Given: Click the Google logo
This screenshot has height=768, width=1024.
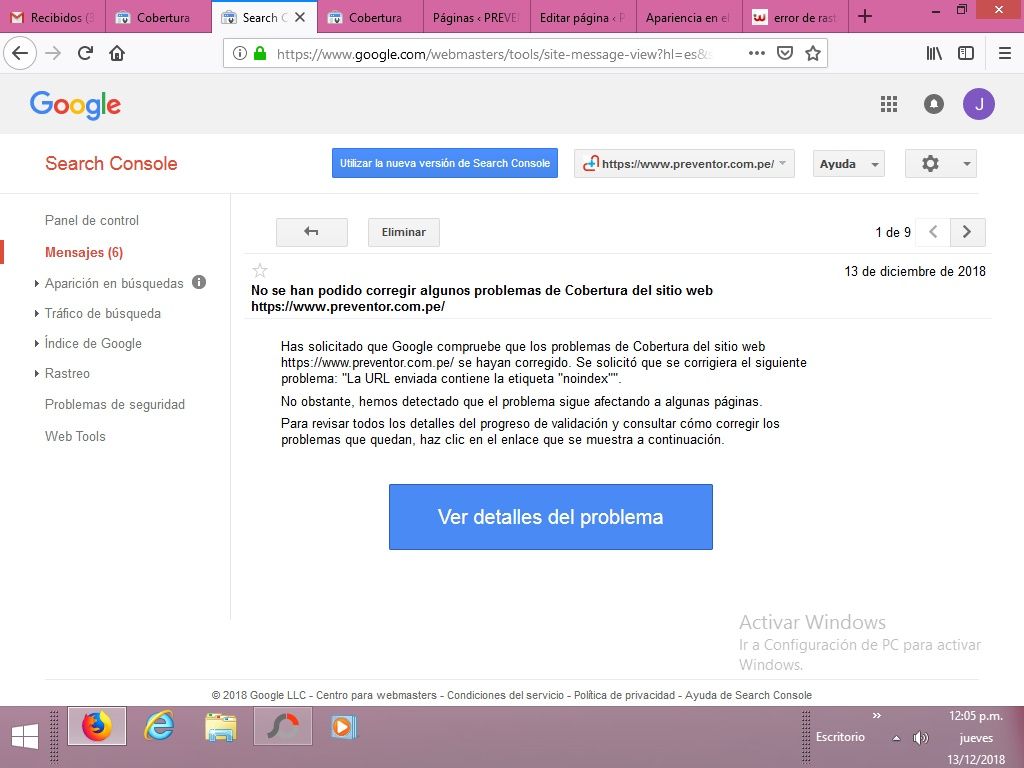Looking at the screenshot, I should [x=75, y=104].
